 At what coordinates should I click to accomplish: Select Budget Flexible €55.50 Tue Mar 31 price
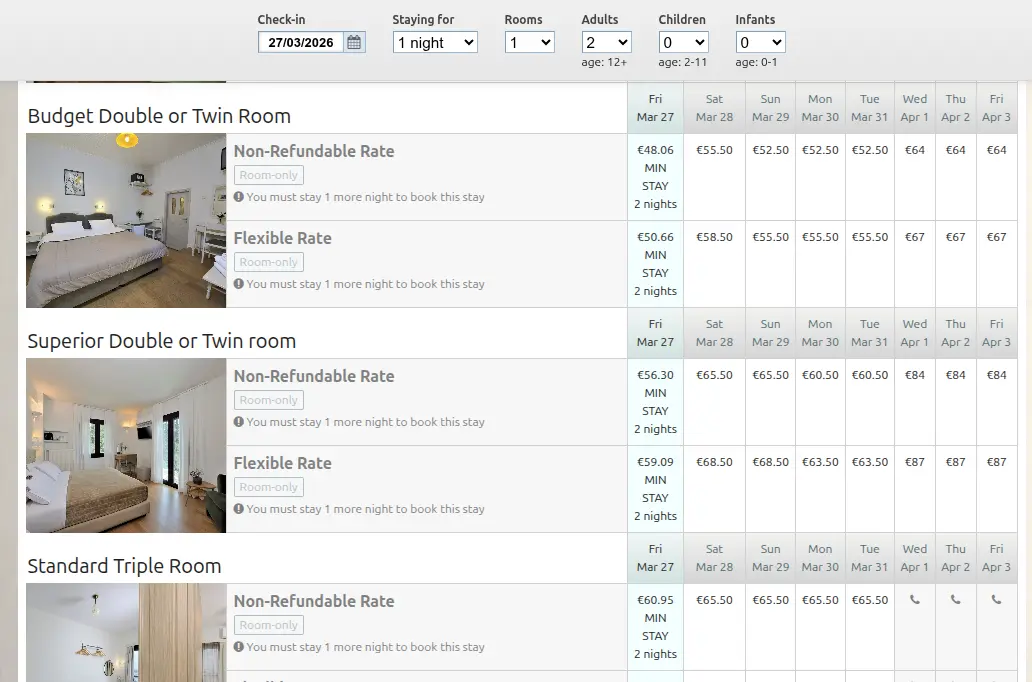click(869, 237)
